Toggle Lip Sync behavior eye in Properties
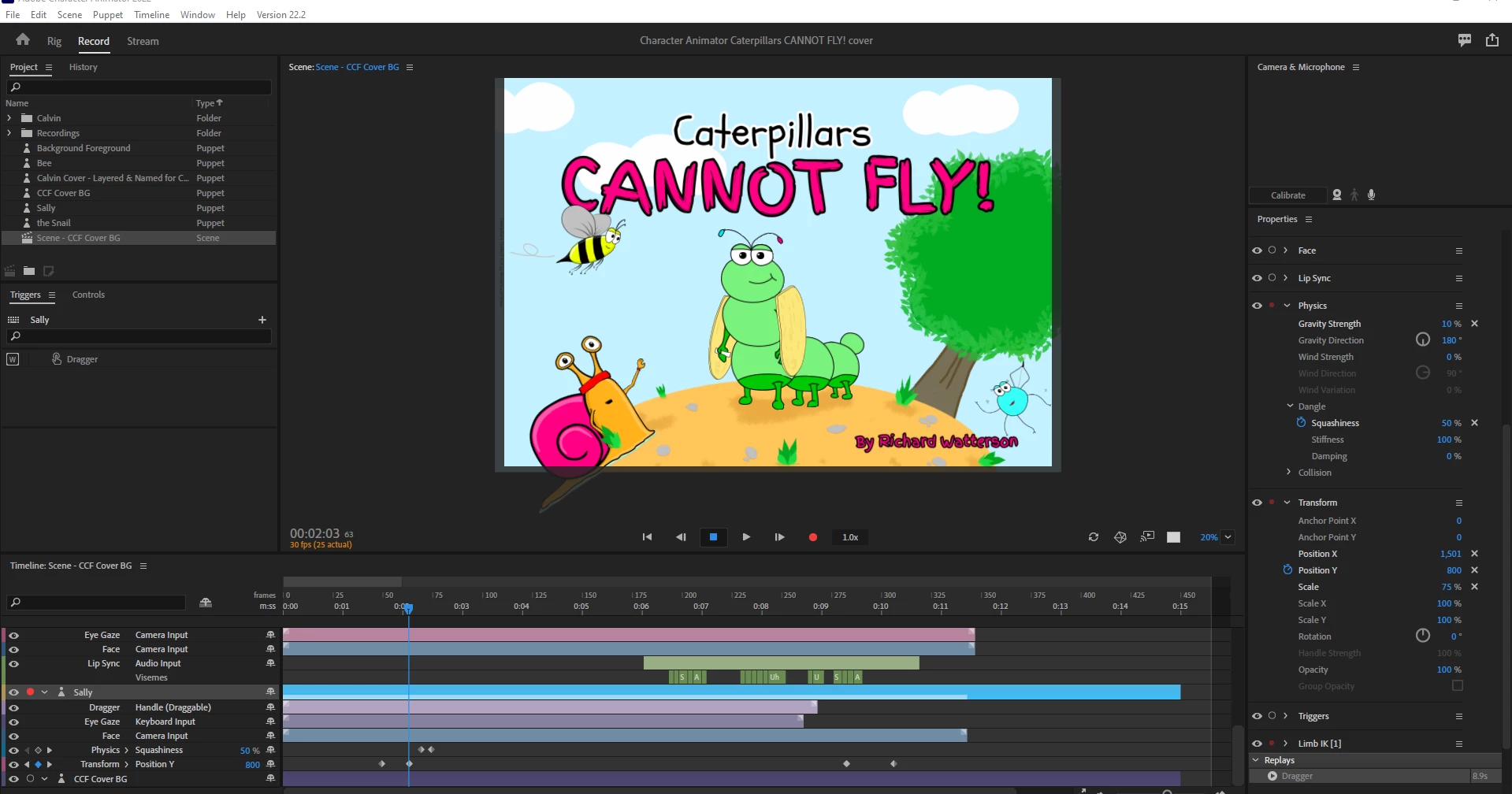This screenshot has height=794, width=1512. coord(1258,278)
